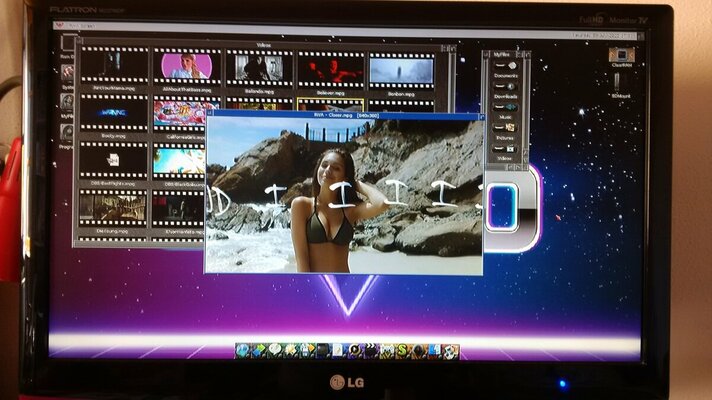
Task: Click the green S icon in dock
Action: pyautogui.click(x=401, y=350)
